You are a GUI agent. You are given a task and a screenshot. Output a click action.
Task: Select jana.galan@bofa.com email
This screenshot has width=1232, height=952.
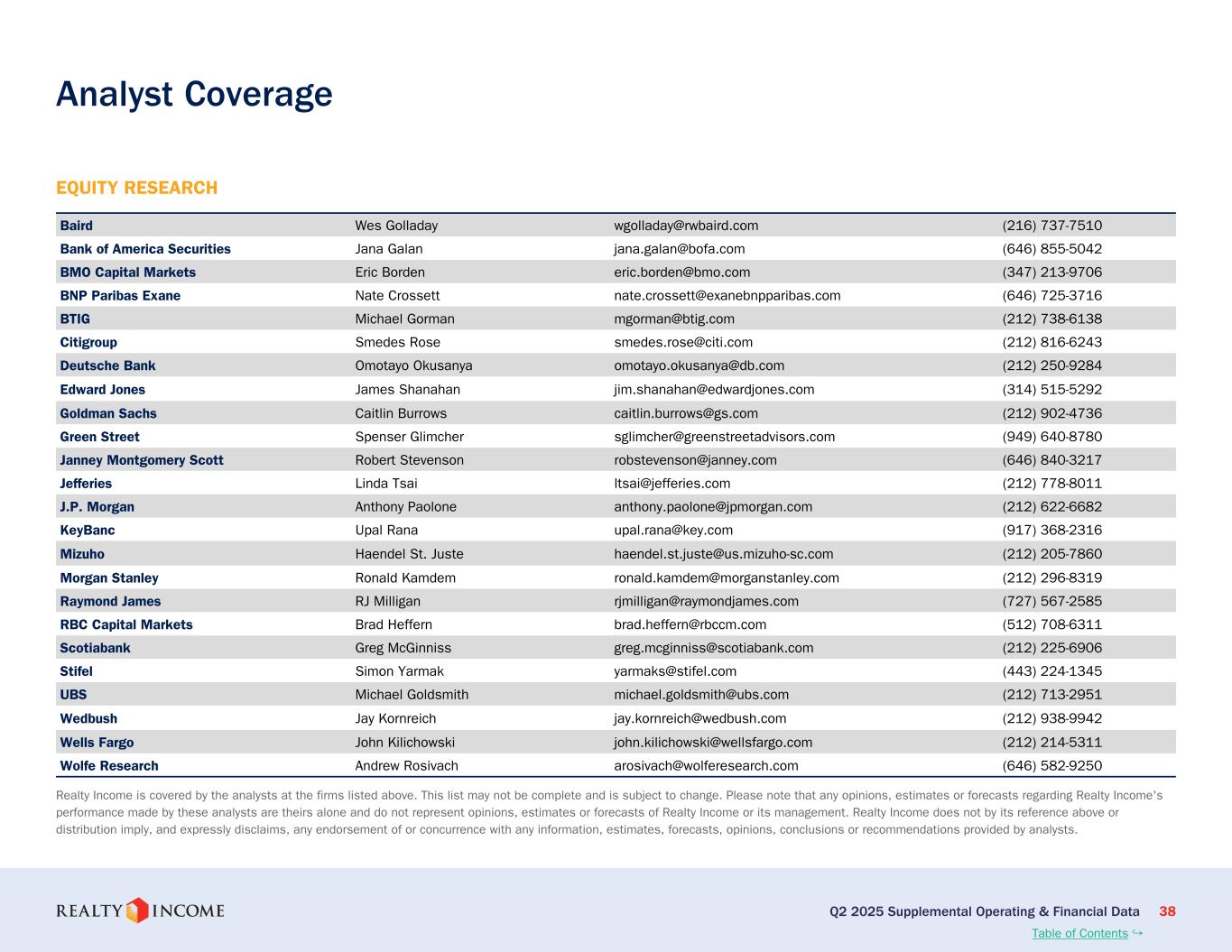[x=679, y=249]
